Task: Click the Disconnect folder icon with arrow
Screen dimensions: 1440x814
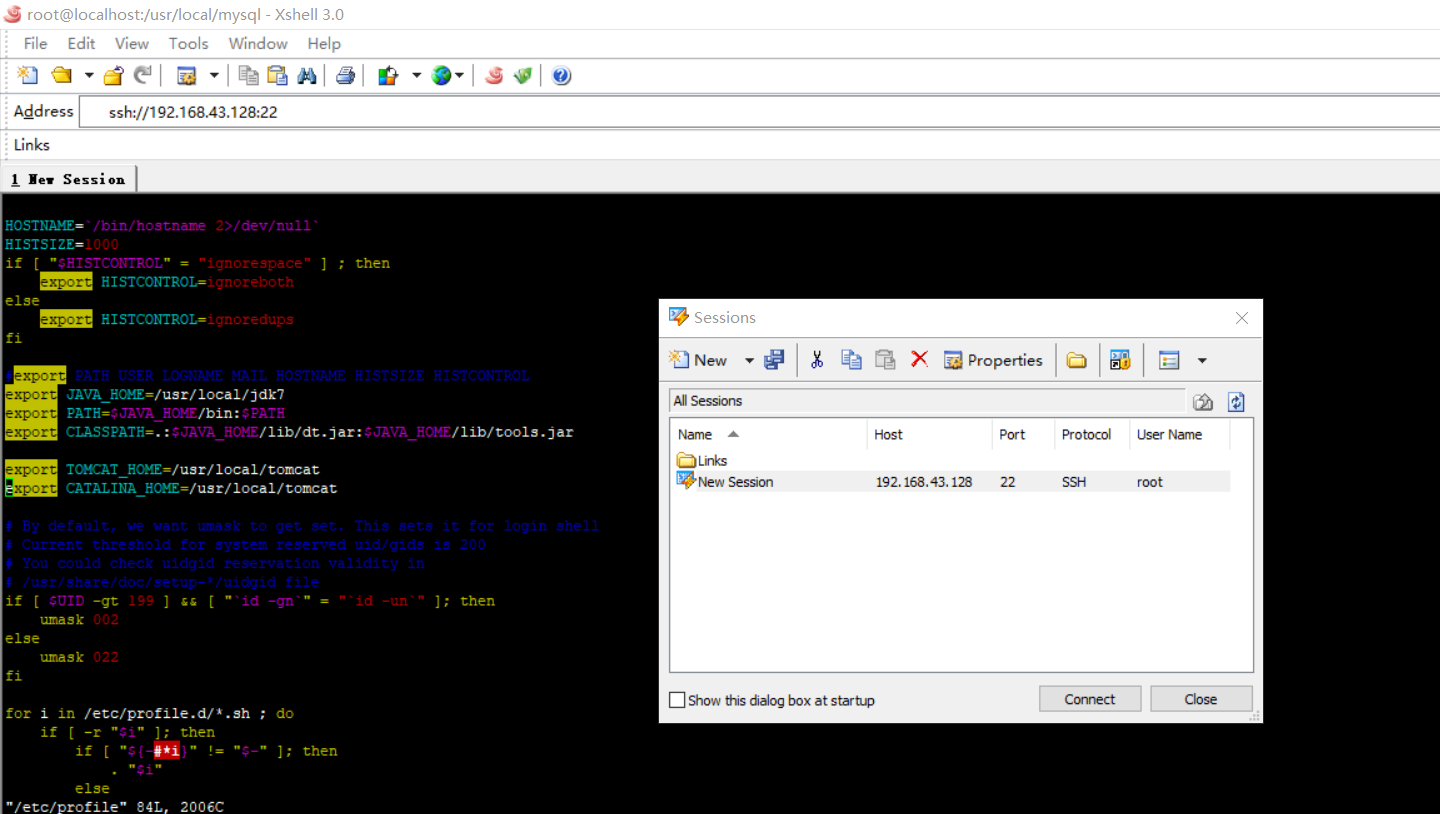Action: click(113, 75)
